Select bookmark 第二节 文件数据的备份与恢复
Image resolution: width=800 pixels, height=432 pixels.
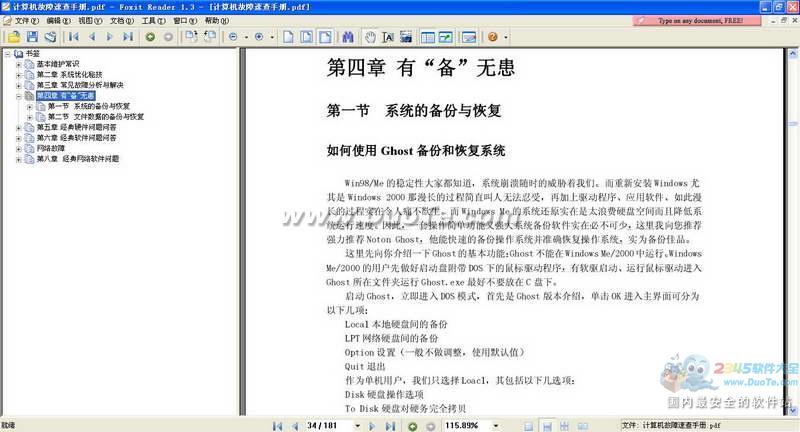tap(98, 117)
